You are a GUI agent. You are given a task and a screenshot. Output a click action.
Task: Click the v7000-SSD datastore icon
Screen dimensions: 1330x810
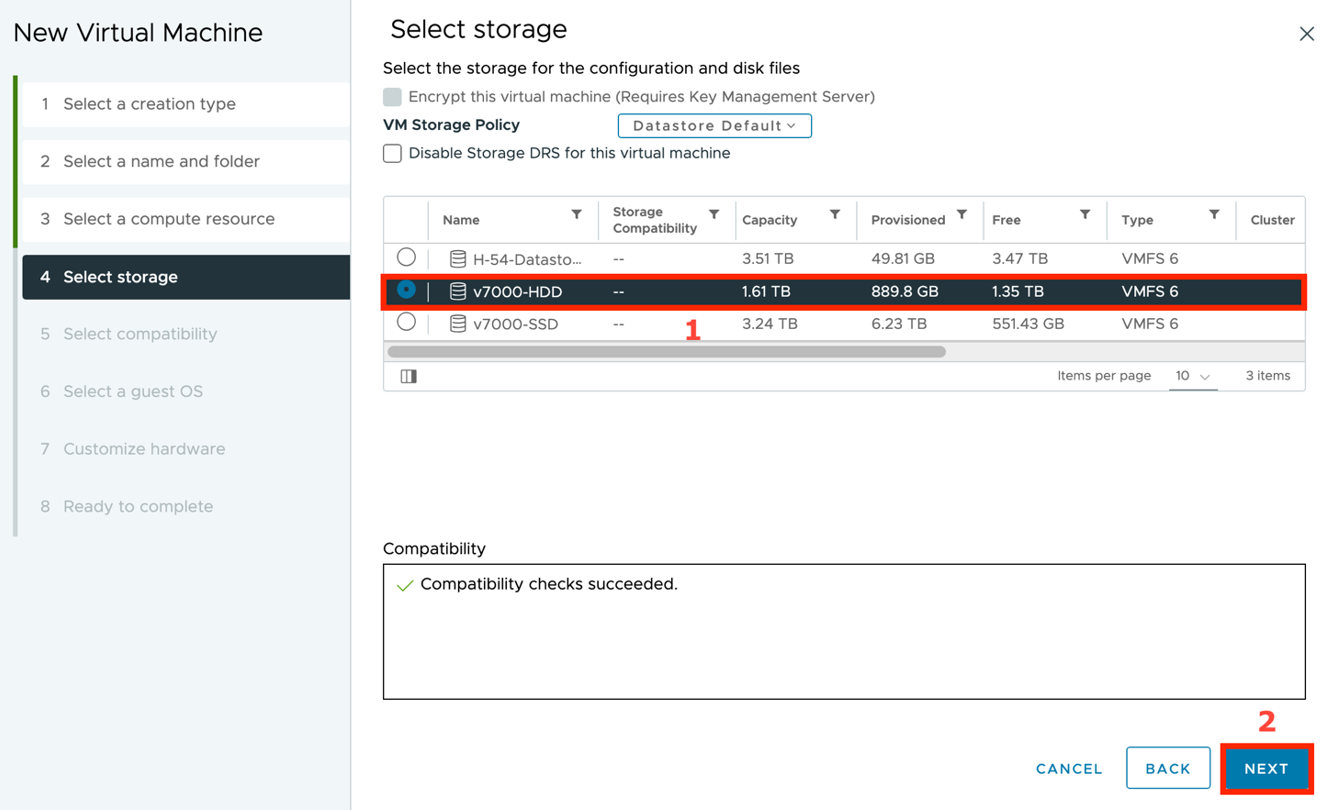[458, 324]
